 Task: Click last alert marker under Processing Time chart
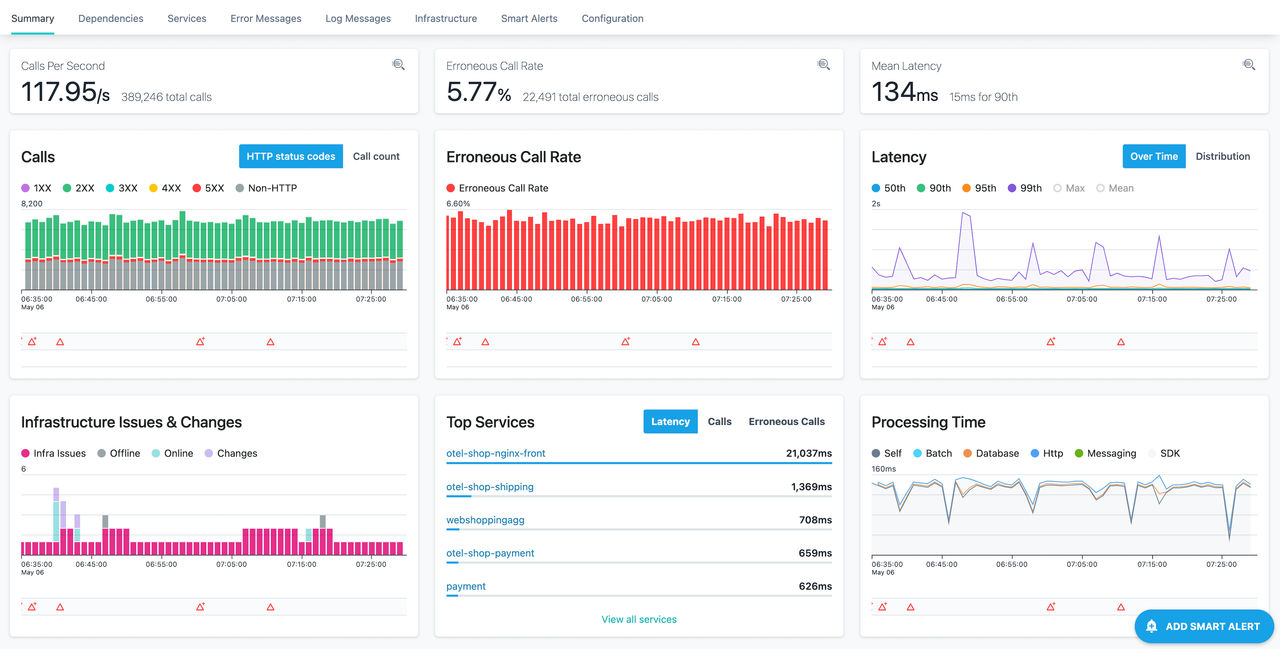pyautogui.click(x=1121, y=607)
